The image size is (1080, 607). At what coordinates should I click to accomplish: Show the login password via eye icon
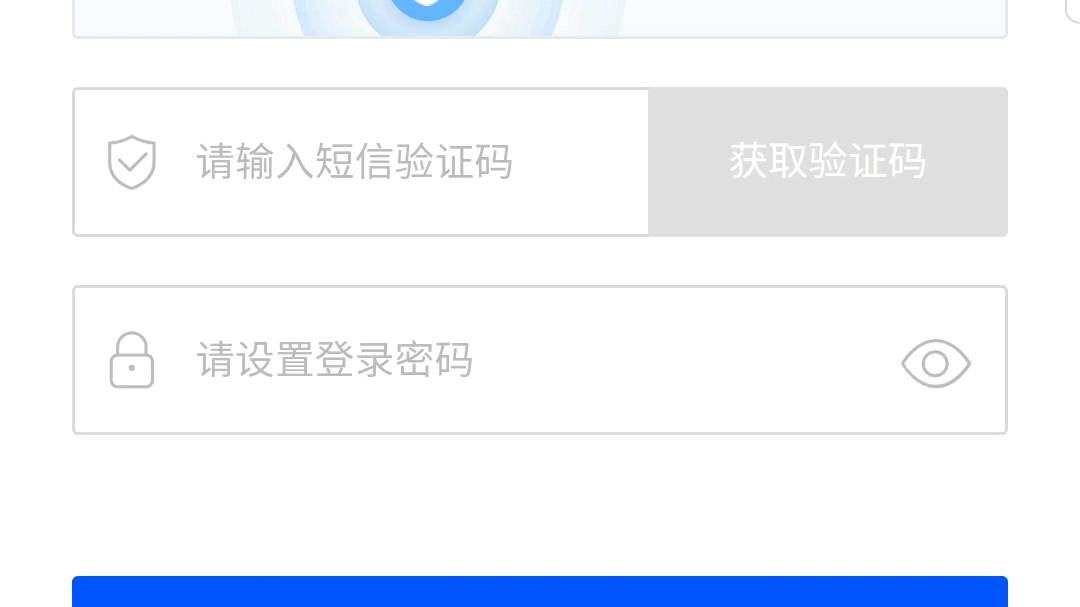[935, 363]
